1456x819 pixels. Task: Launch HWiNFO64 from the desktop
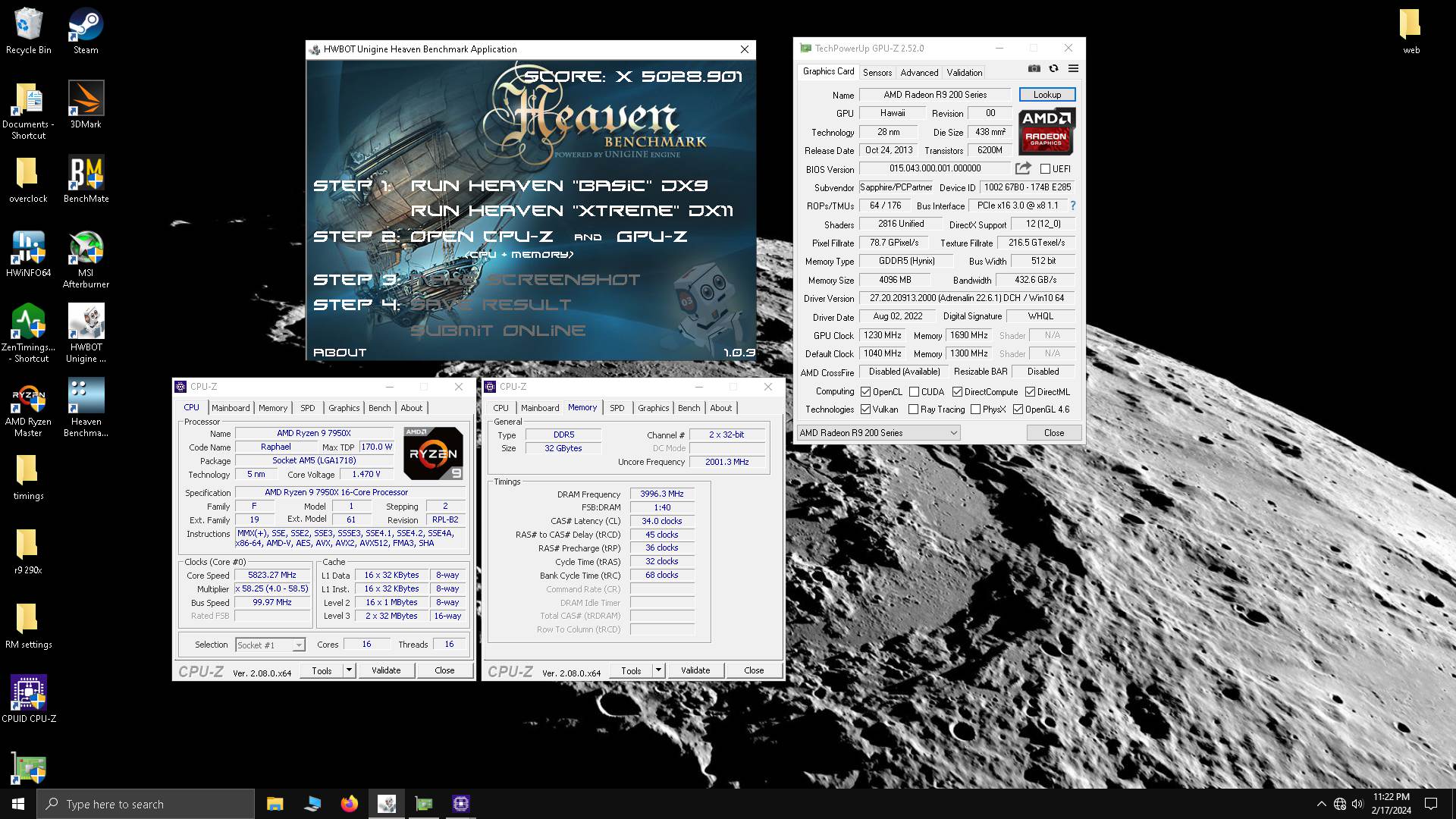28,254
